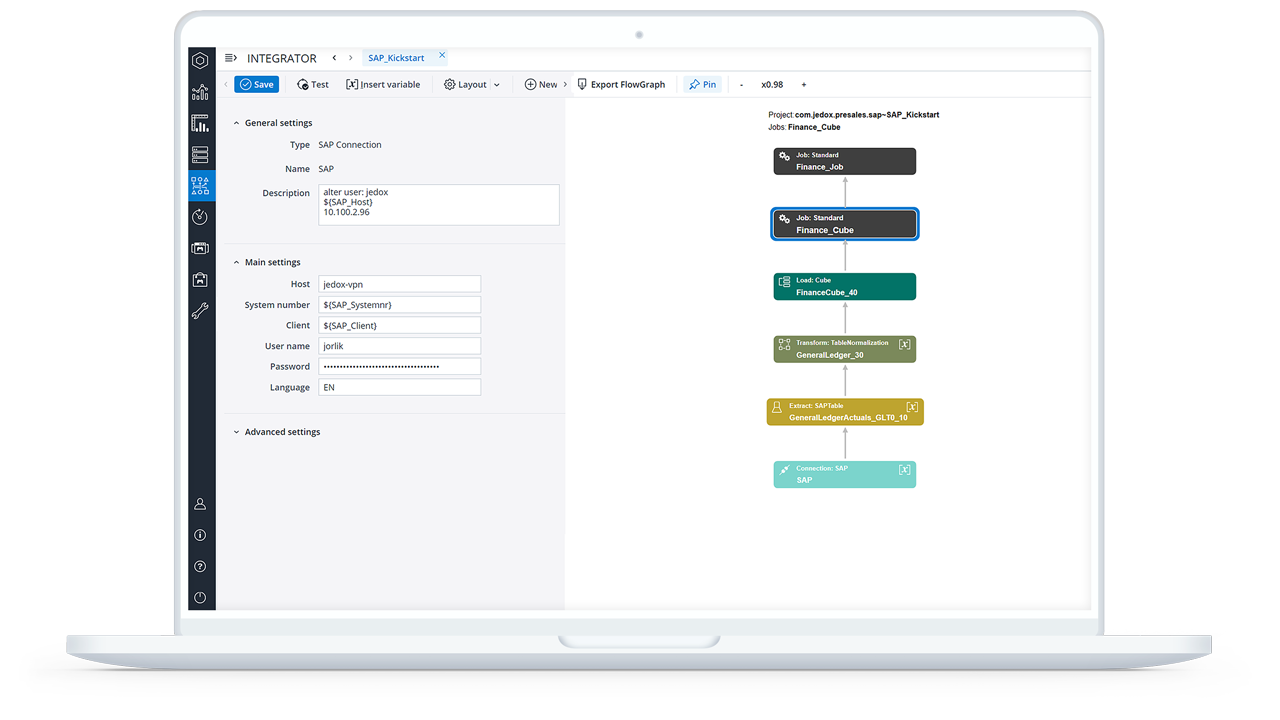Collapse the General settings section
Viewport: 1280px width, 720px height.
(237, 123)
